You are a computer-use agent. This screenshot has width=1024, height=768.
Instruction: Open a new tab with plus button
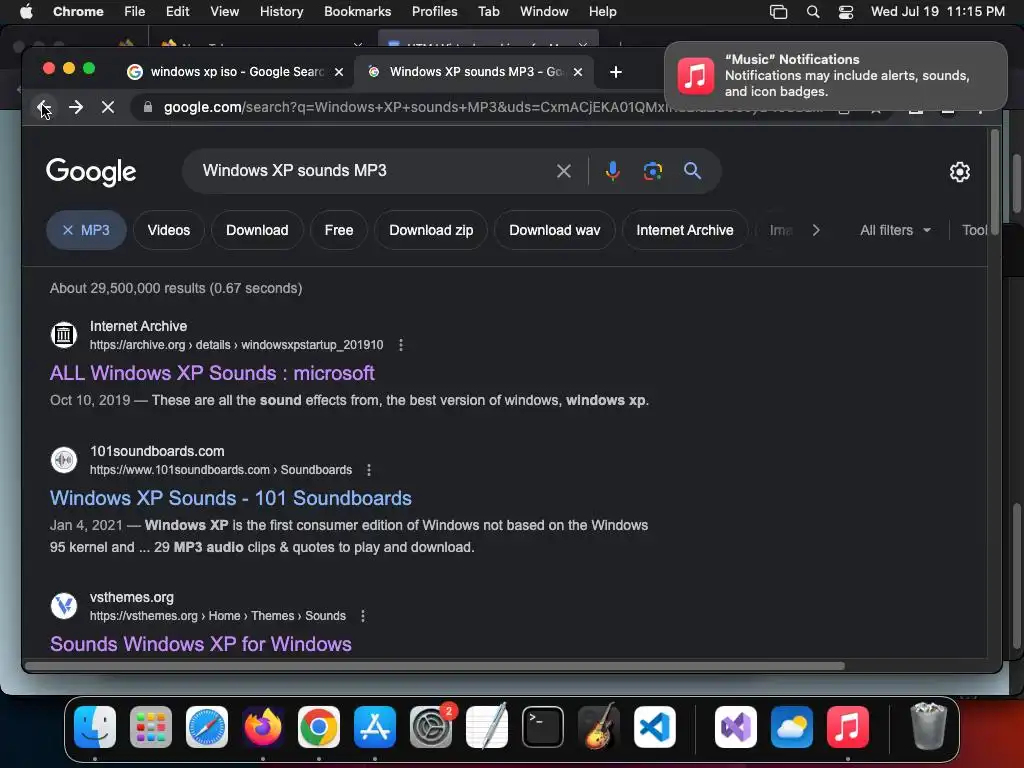tap(616, 72)
